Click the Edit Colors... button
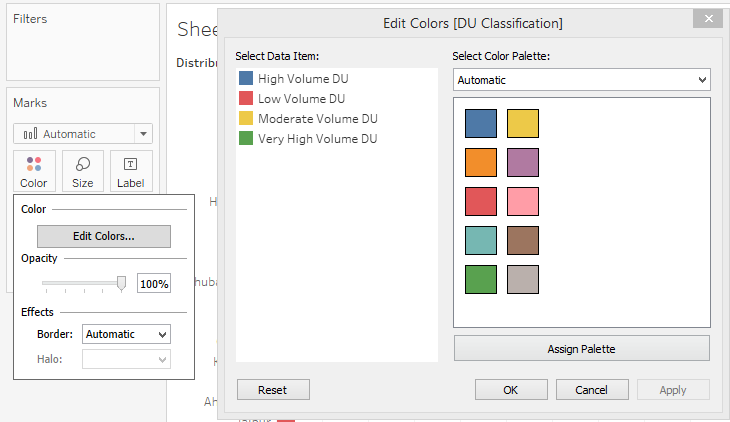This screenshot has height=422, width=730. pyautogui.click(x=104, y=236)
